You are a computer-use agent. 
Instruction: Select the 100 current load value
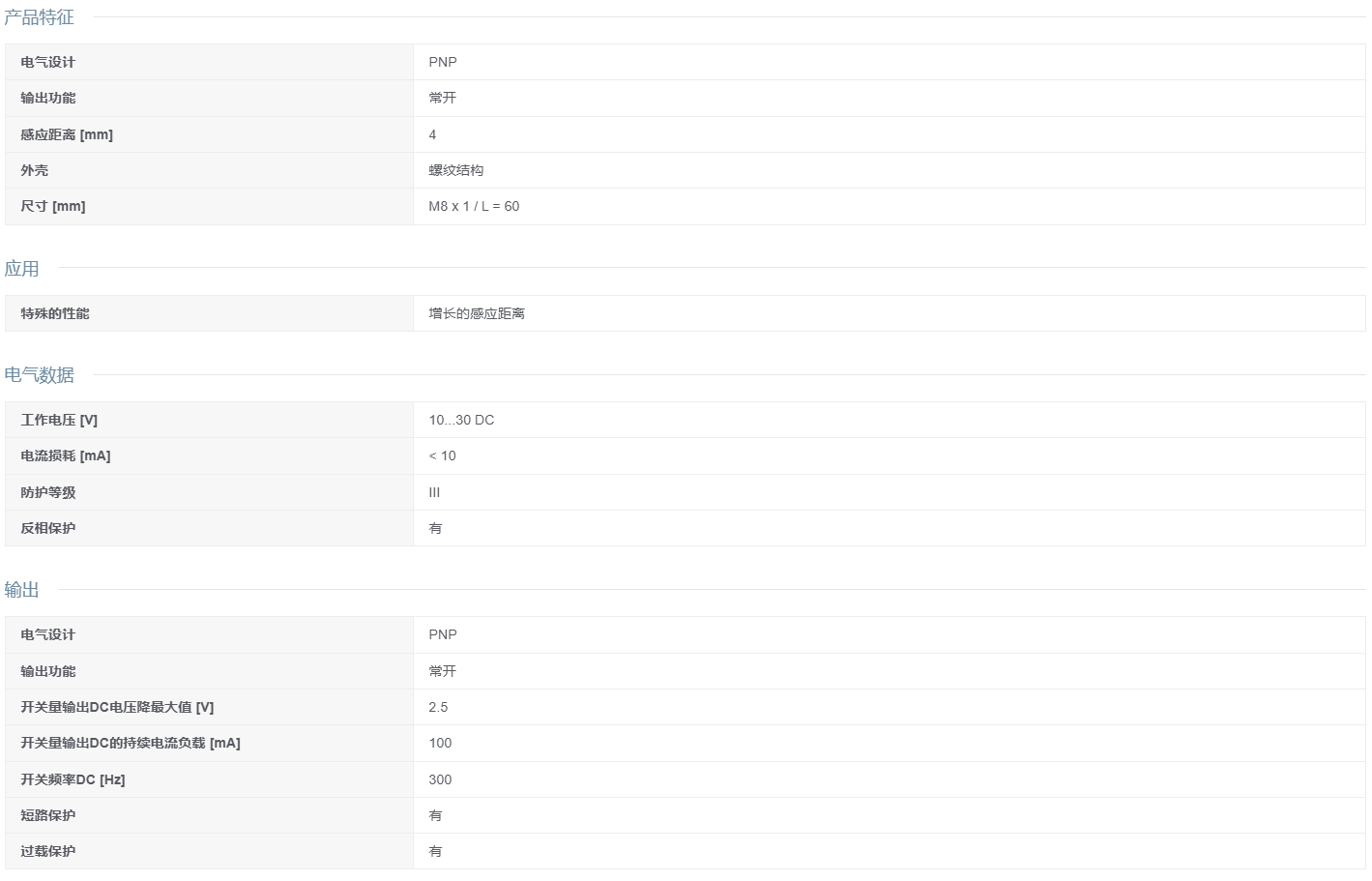[440, 743]
